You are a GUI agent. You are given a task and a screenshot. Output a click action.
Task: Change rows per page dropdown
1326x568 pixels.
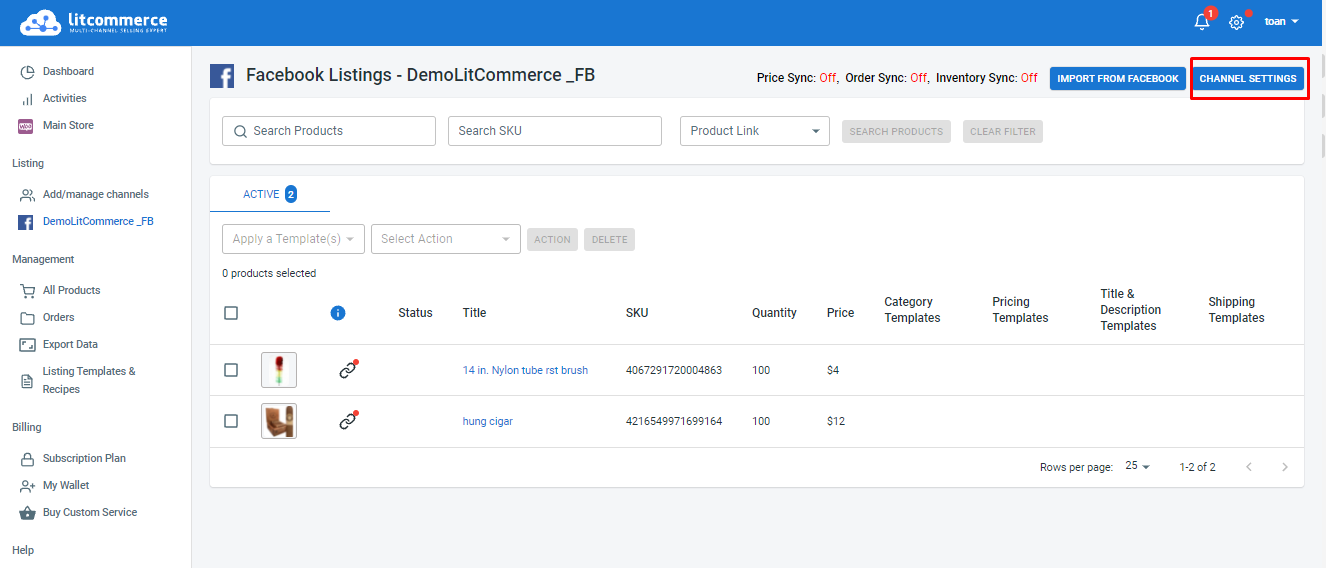1138,467
